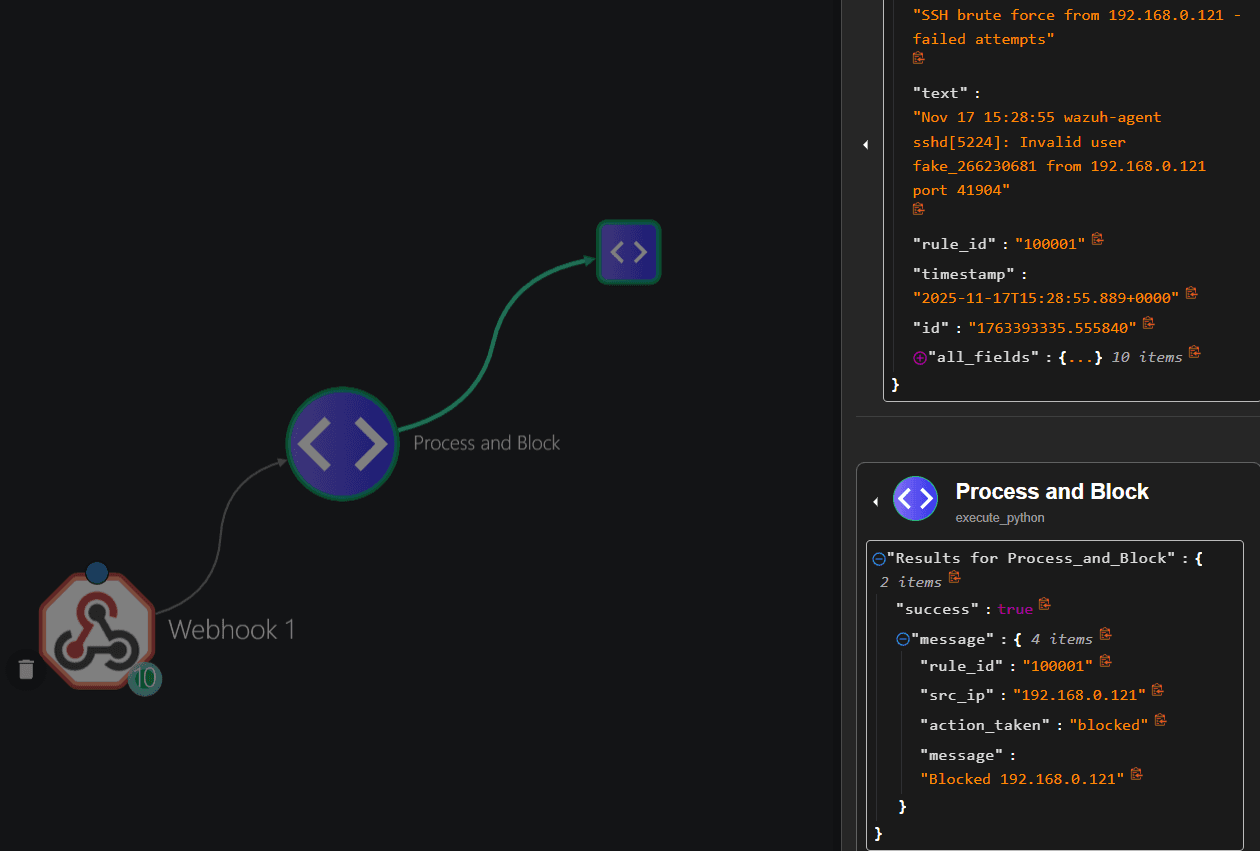
Task: Copy the id 1763393335.555840 value
Action: click(1148, 323)
